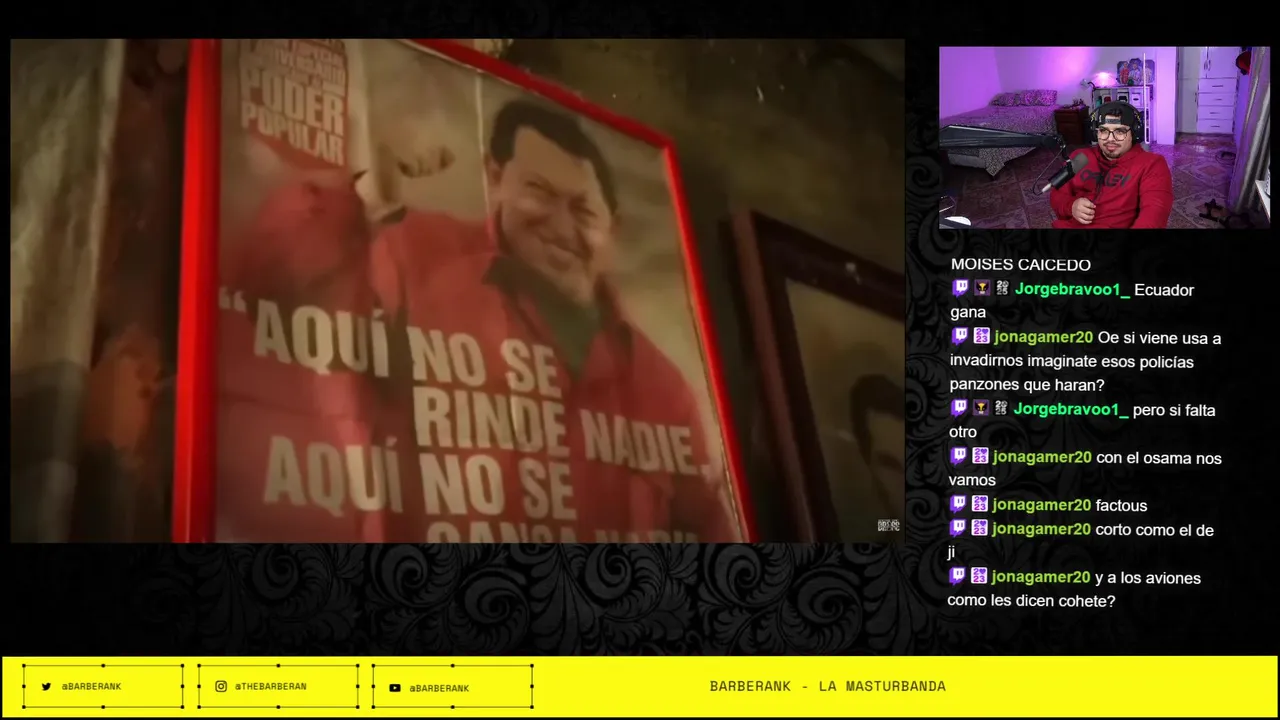Click the streamer webcam feed

(1104, 138)
